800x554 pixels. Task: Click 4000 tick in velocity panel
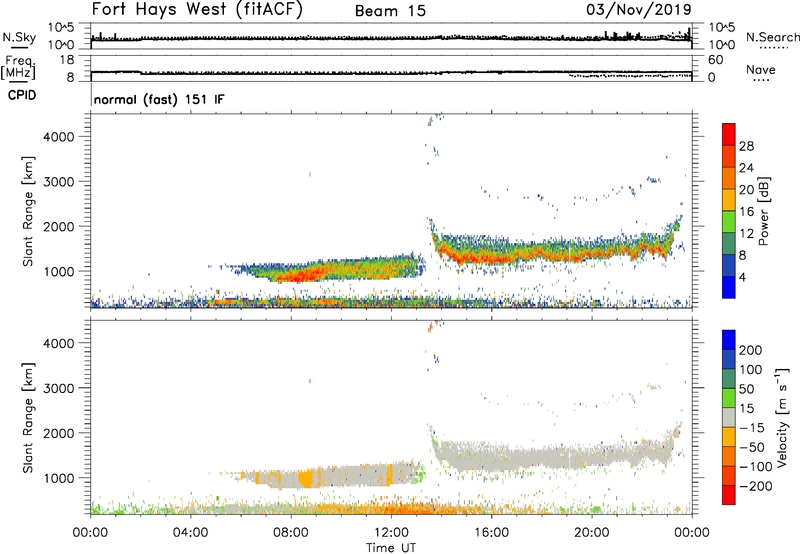coord(58,343)
